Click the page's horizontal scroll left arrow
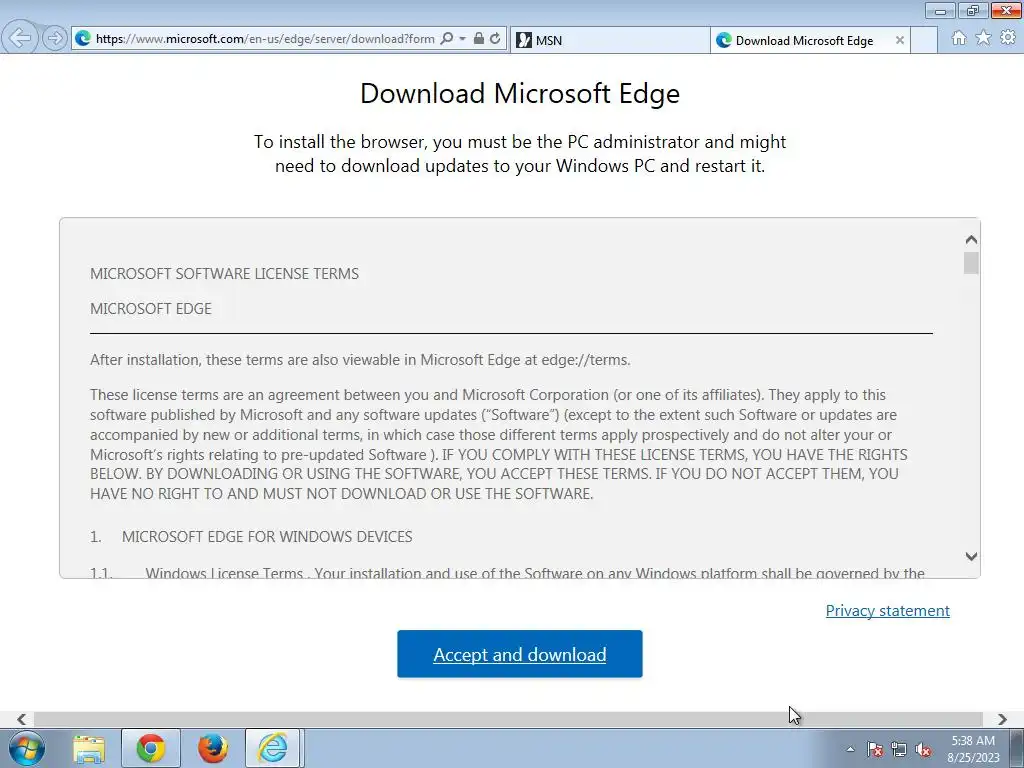Screen dimensions: 1024x768 point(22,719)
